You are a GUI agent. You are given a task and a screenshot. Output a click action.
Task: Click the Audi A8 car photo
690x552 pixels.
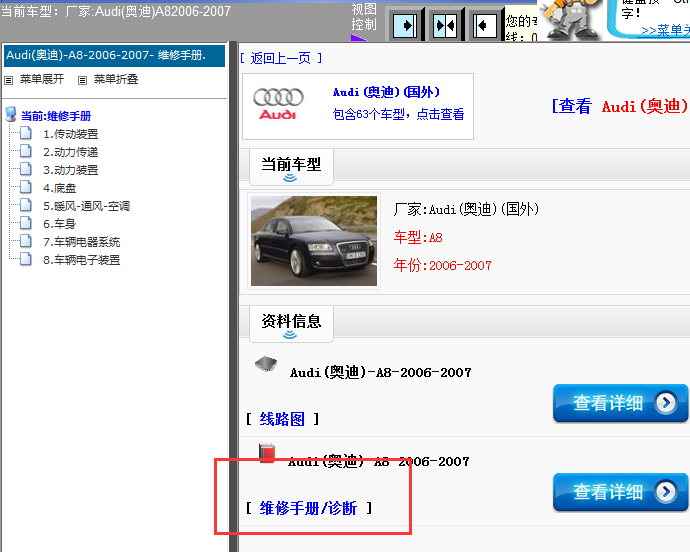click(314, 241)
